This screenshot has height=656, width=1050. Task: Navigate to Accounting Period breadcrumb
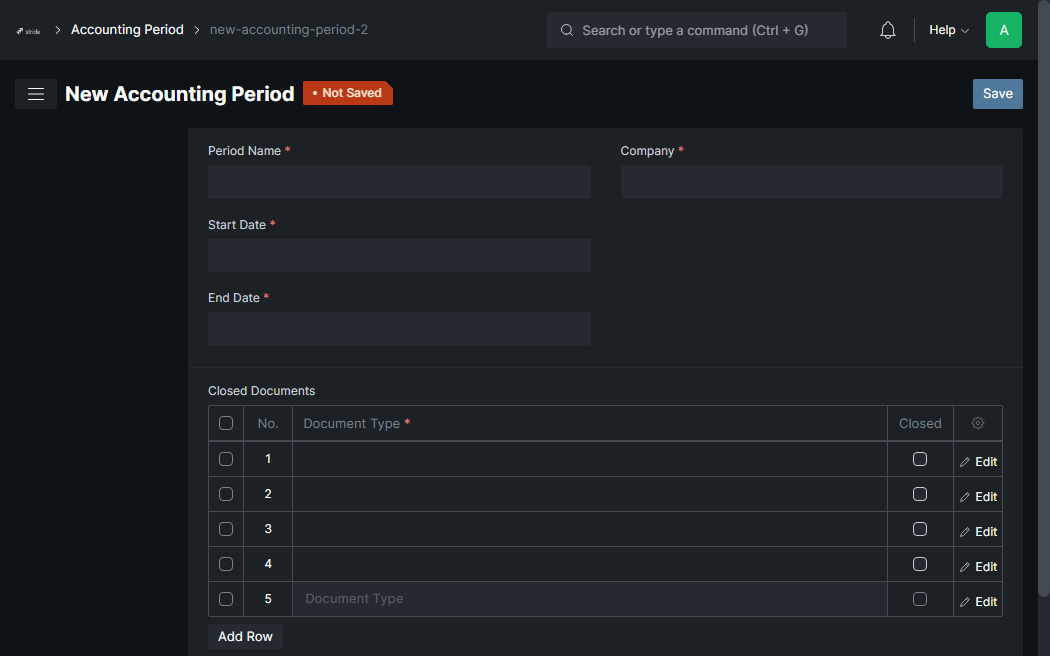point(127,29)
